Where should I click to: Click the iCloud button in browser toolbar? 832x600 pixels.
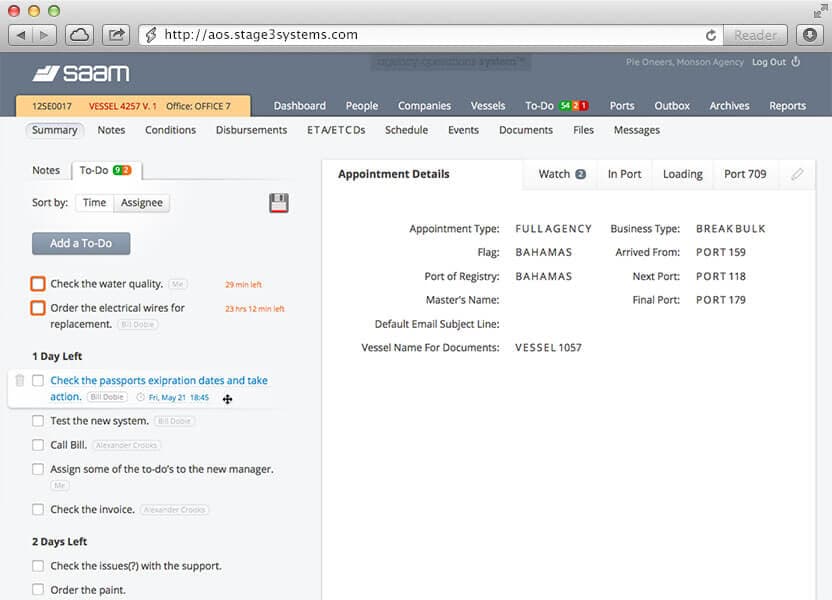point(79,35)
